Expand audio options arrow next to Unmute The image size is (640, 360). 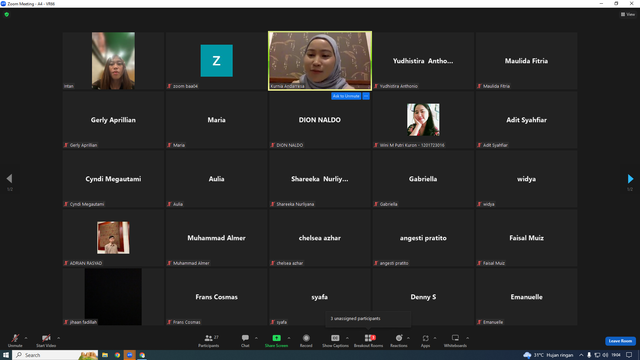[x=26, y=338]
